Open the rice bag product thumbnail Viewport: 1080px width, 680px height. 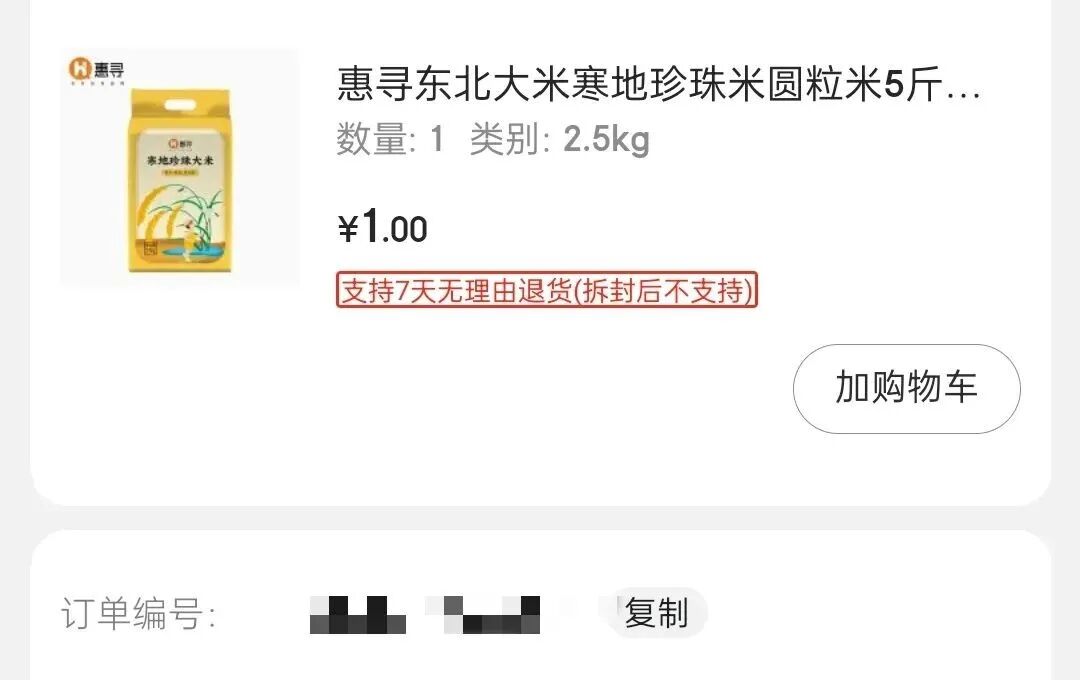[180, 166]
